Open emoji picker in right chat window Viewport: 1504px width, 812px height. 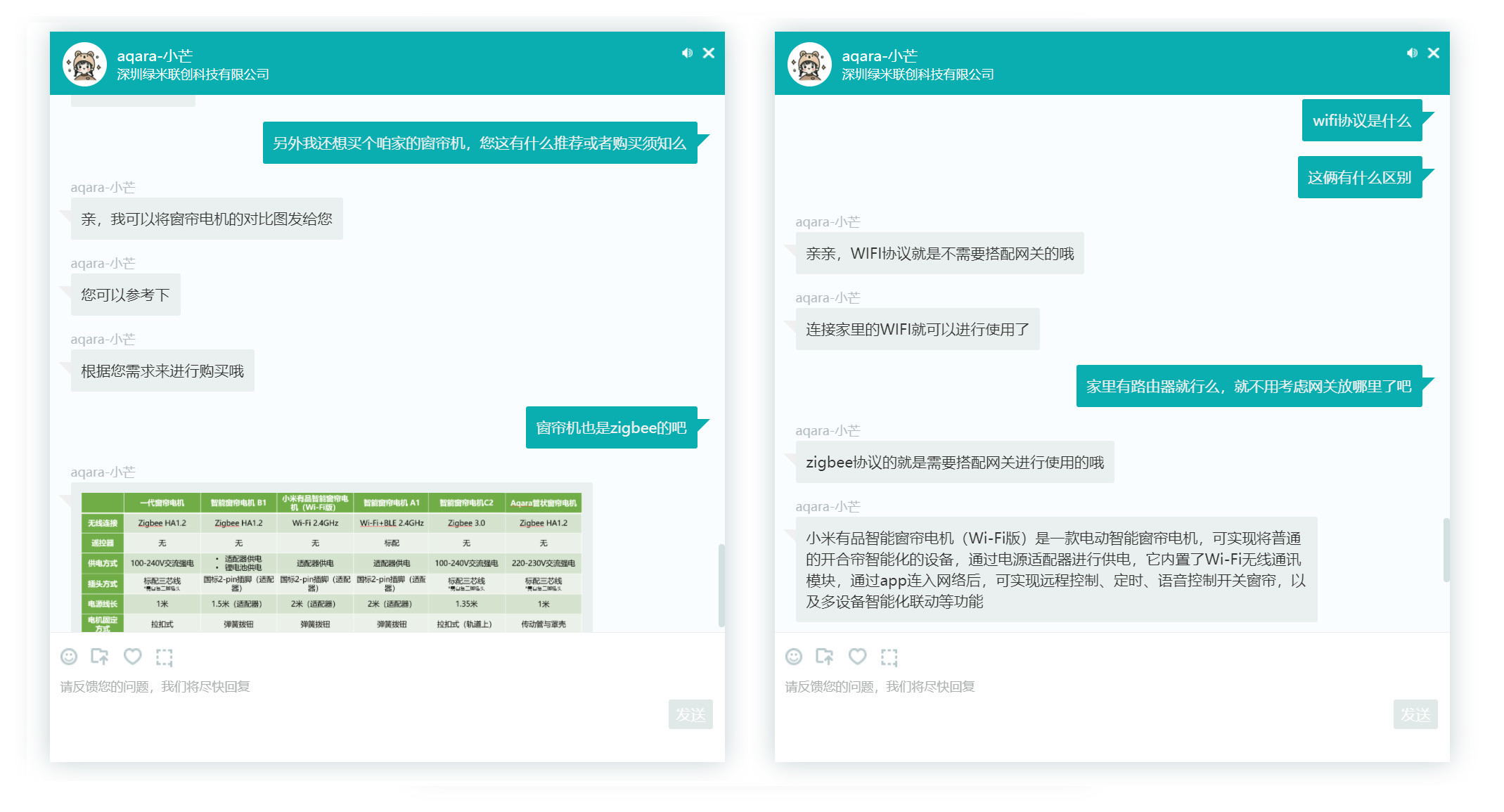pos(794,657)
